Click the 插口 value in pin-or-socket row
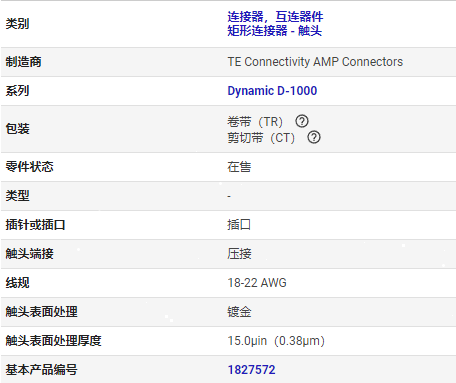Image resolution: width=456 pixels, height=383 pixels. [239, 225]
